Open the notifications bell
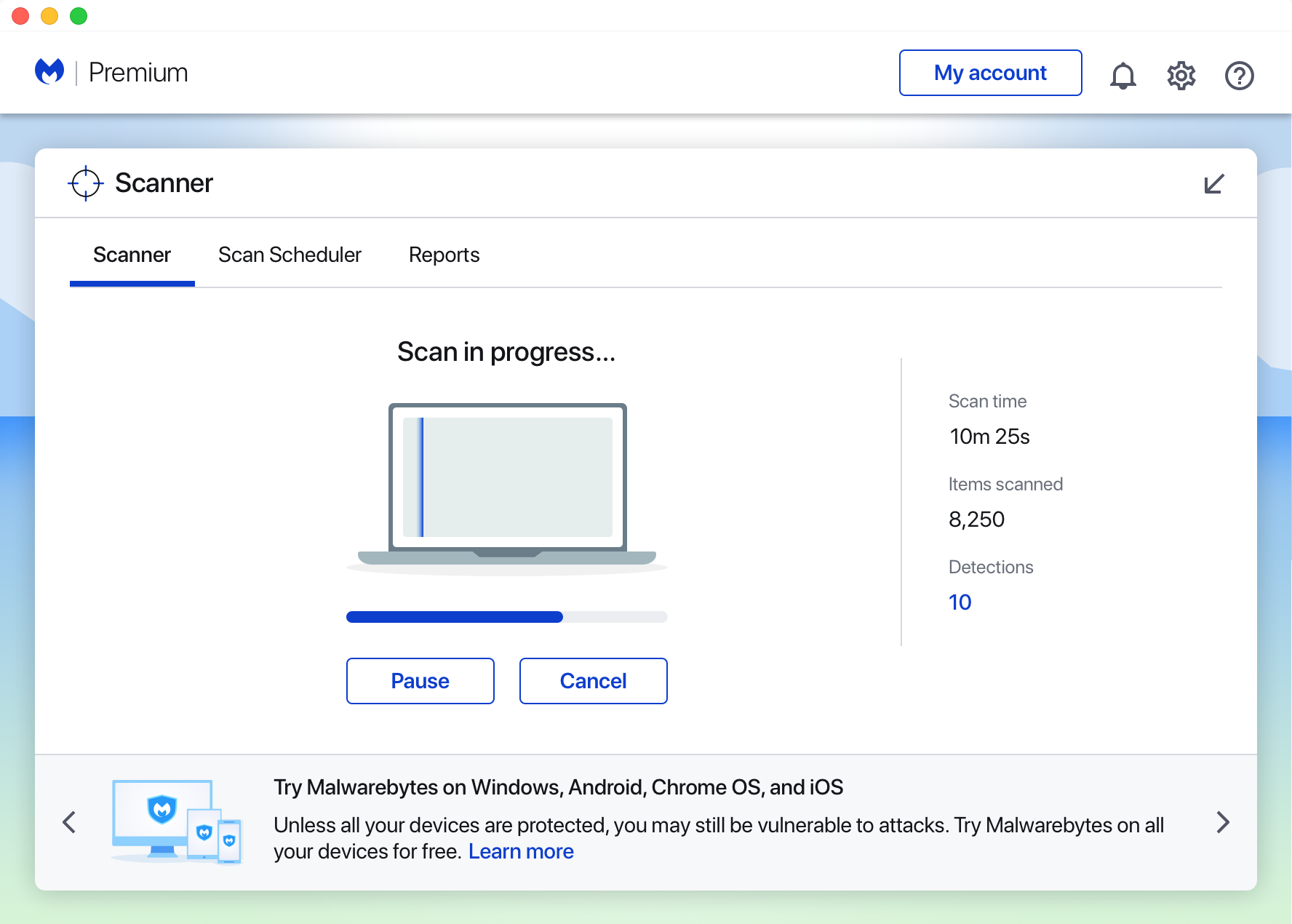 [1122, 75]
